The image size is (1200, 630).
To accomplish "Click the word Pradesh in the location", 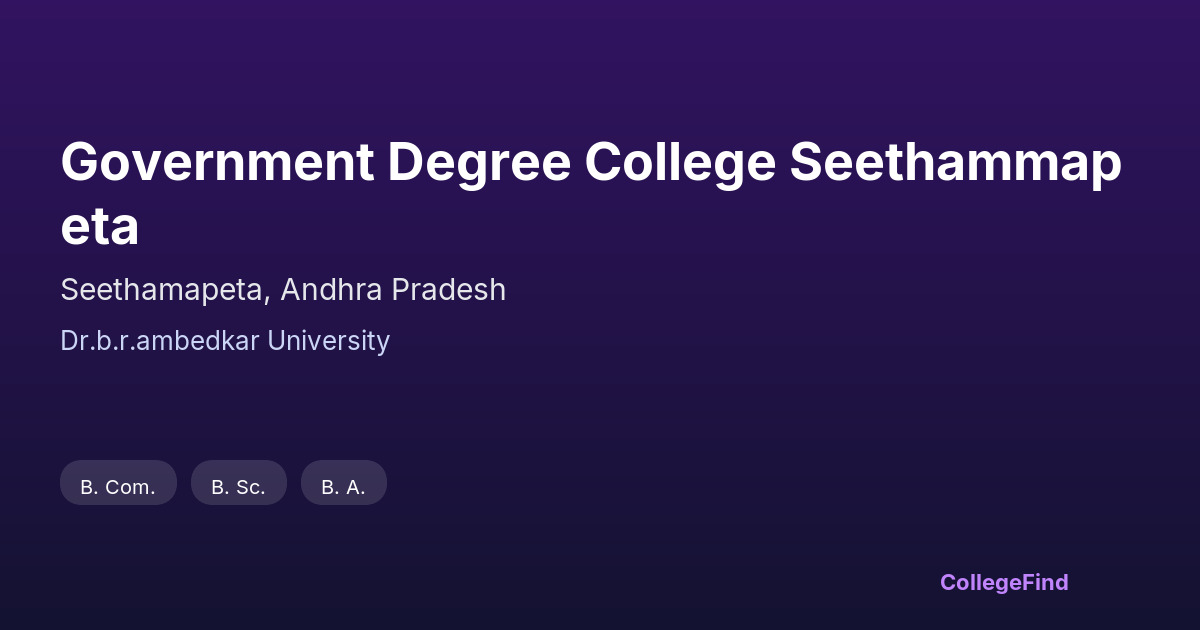I will pyautogui.click(x=449, y=290).
